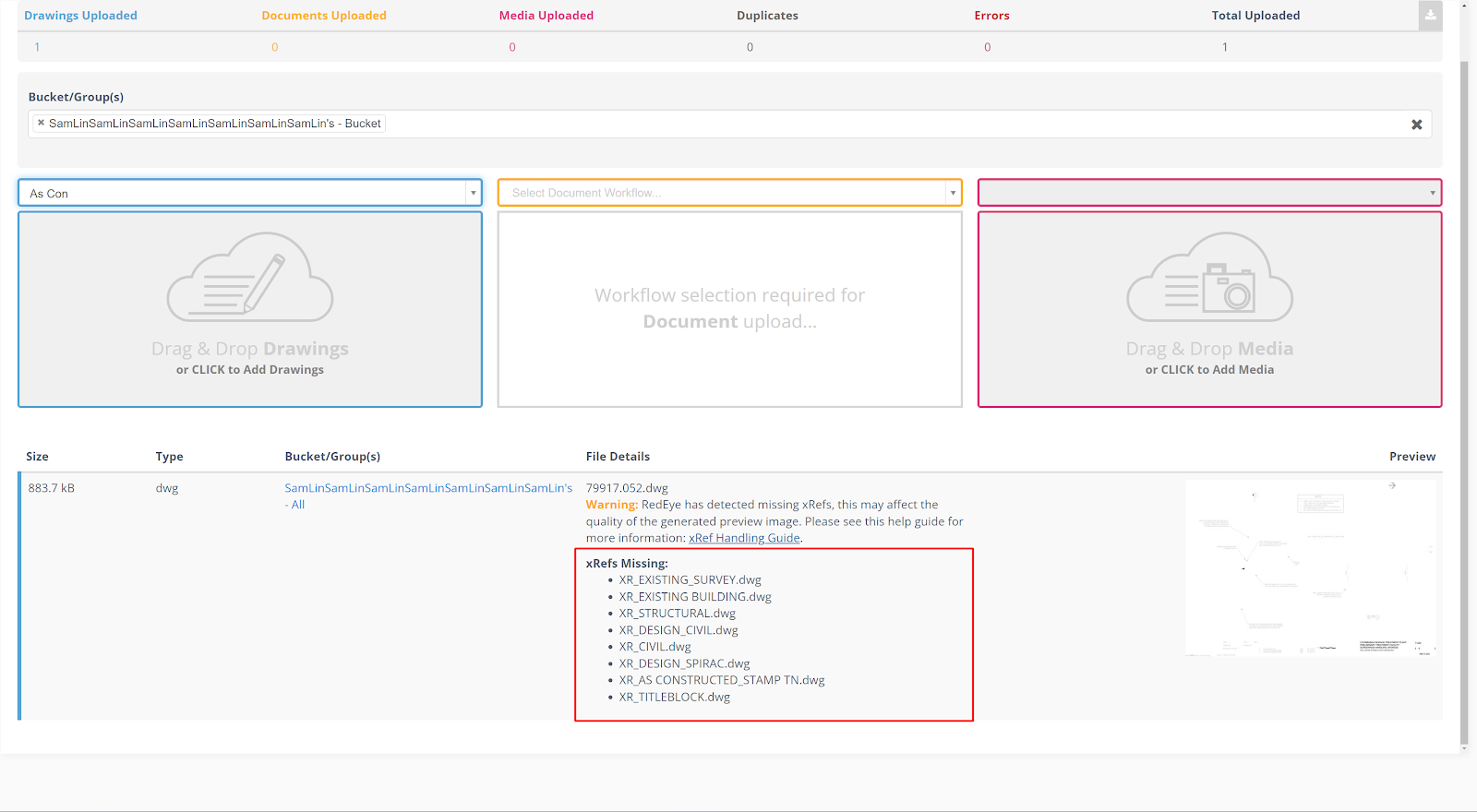Click the Drawings Uploaded header
This screenshot has height=812, width=1477.
tap(80, 16)
